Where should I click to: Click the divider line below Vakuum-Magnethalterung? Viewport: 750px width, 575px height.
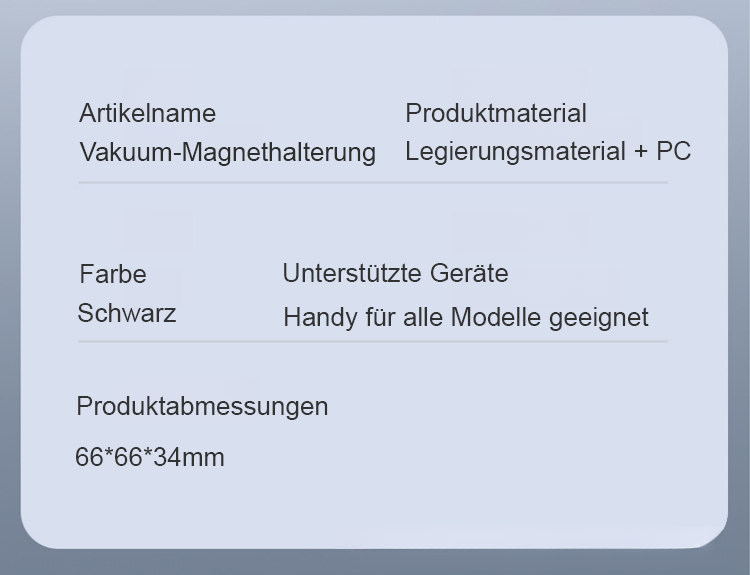[372, 182]
